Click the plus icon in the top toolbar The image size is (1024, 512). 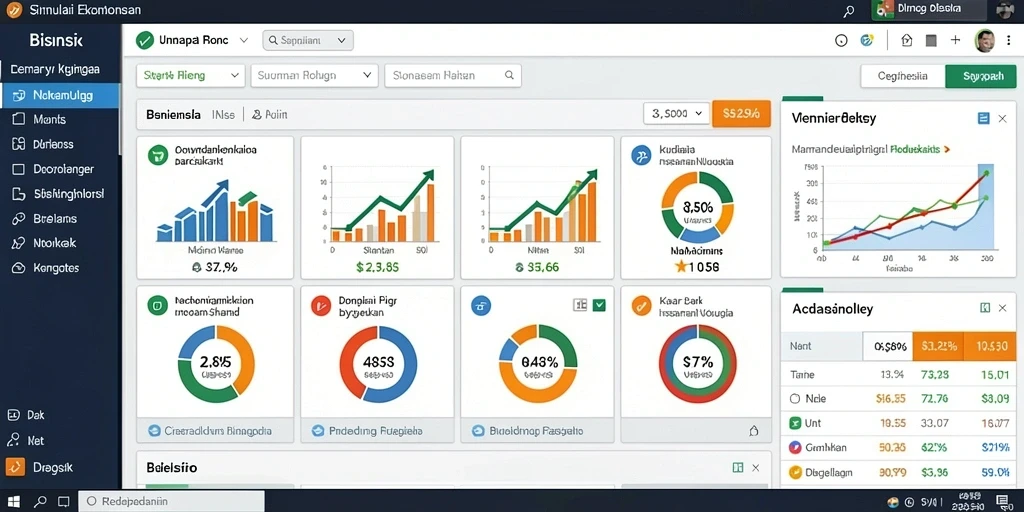(x=955, y=40)
